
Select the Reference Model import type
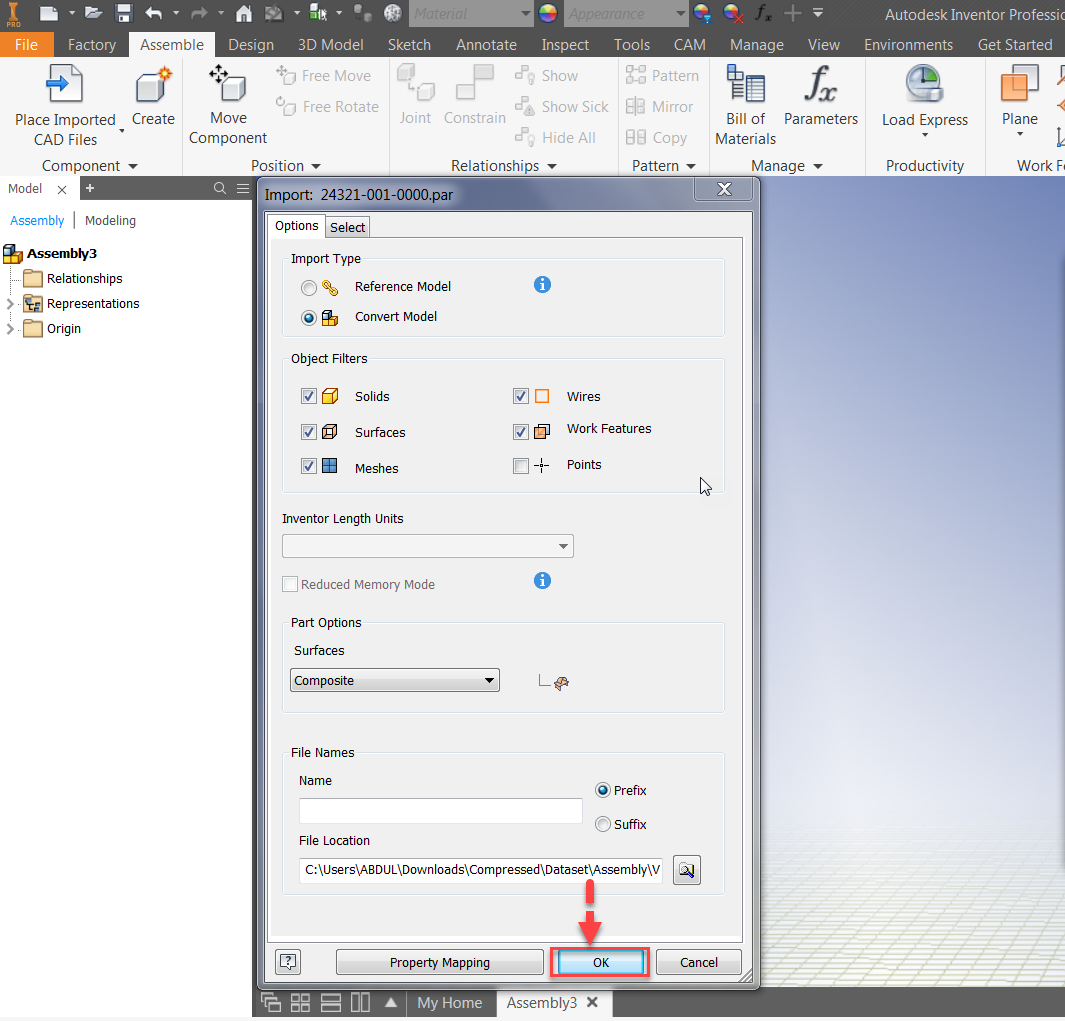[x=308, y=287]
